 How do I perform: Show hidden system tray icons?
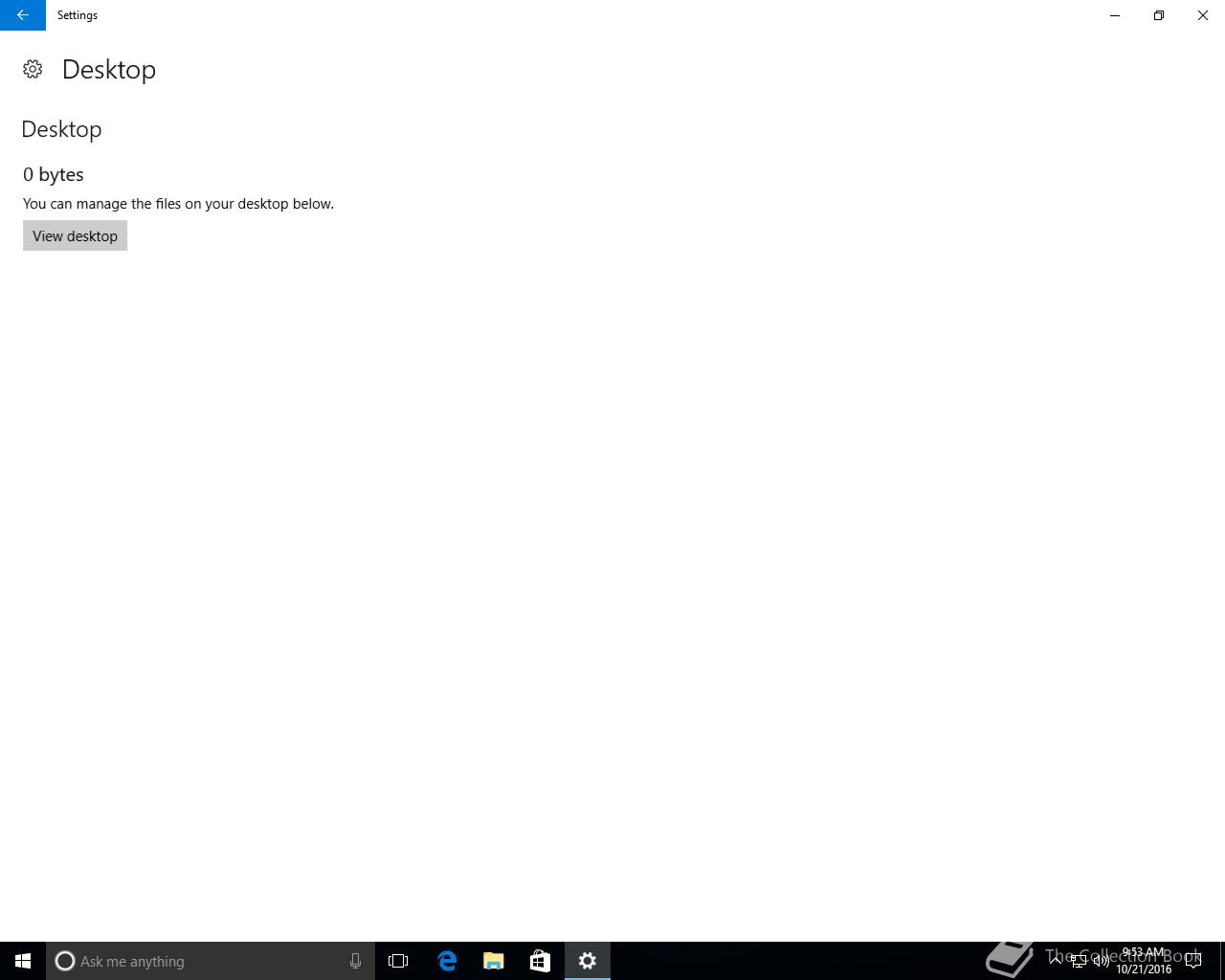click(1056, 961)
